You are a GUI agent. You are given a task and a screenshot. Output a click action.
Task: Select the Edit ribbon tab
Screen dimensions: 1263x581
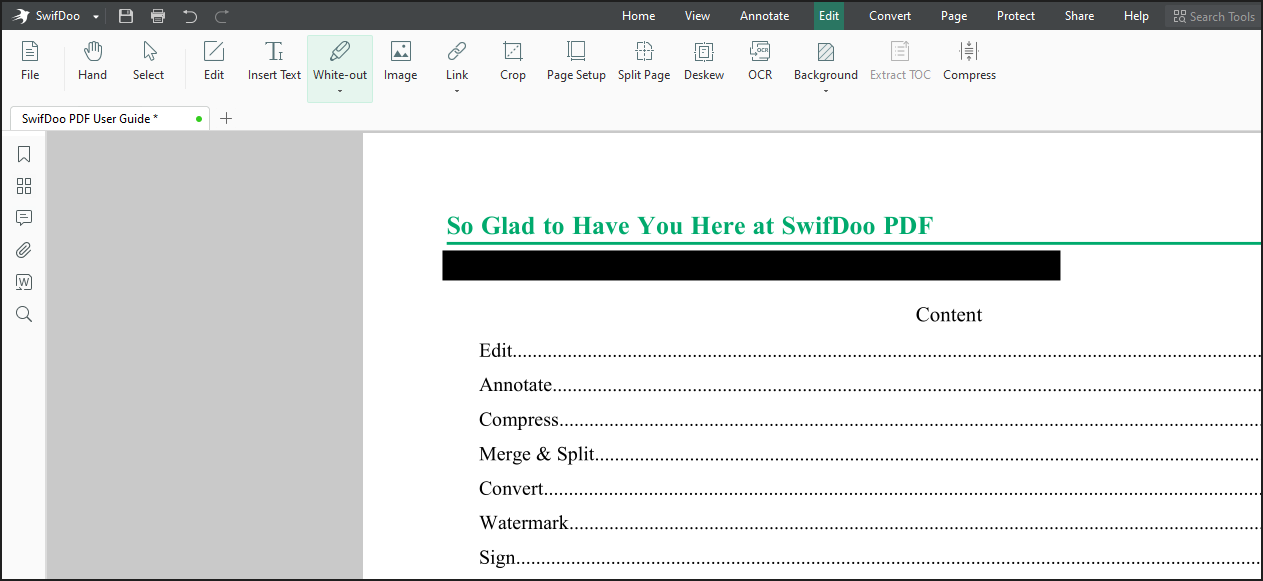pyautogui.click(x=829, y=16)
